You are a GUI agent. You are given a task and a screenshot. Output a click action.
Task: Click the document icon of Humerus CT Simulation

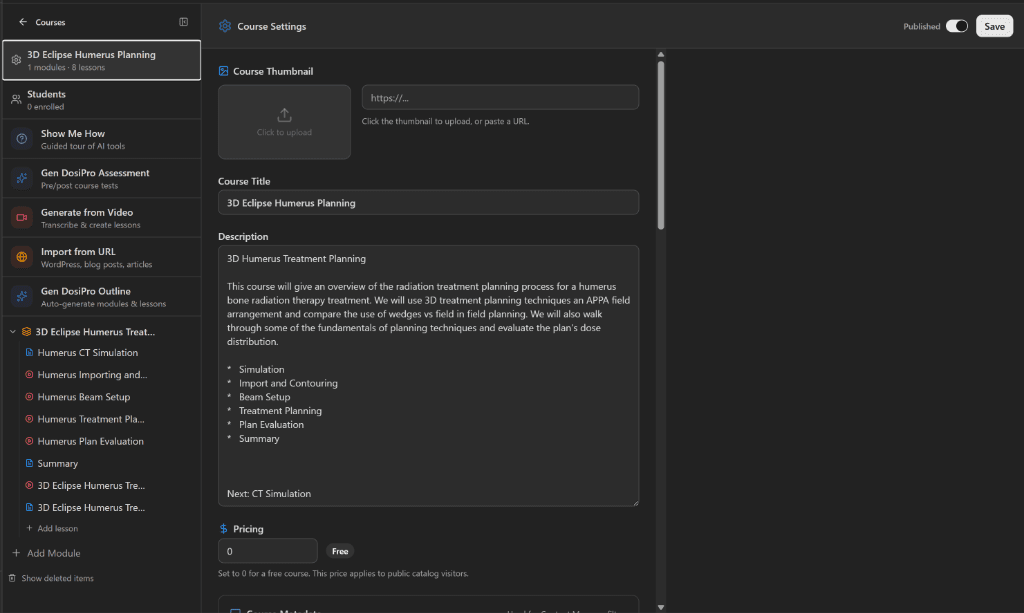click(29, 352)
